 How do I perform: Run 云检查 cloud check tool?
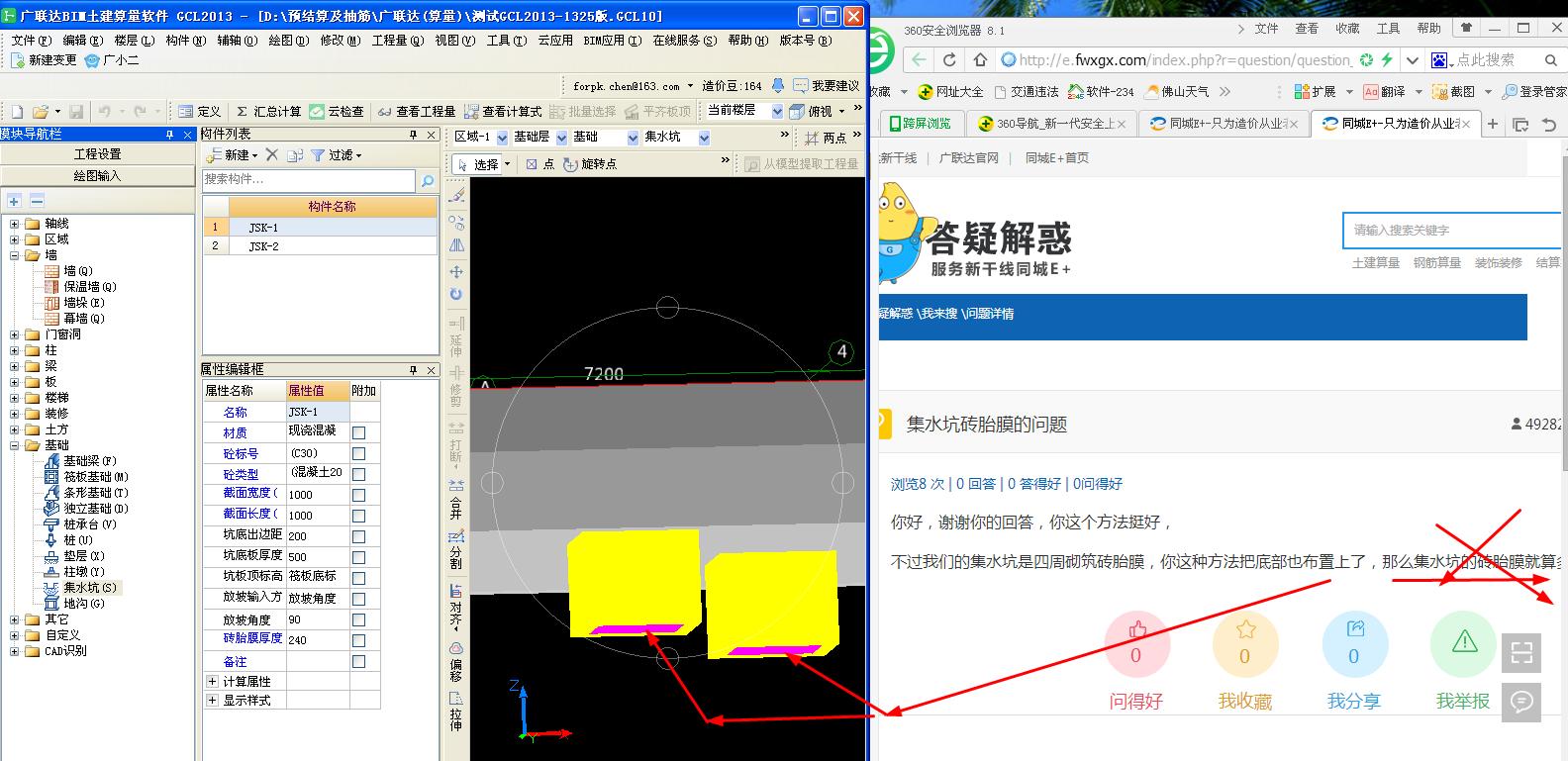click(337, 111)
